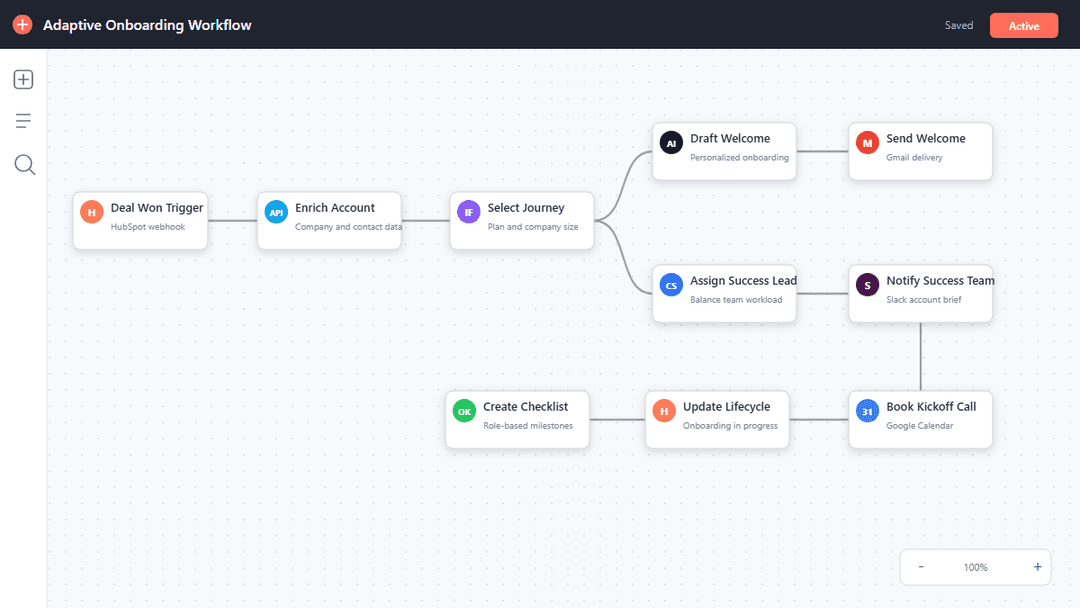Screen dimensions: 1080x608
Task: Select the Assign Success Lead node title
Action: tap(743, 281)
